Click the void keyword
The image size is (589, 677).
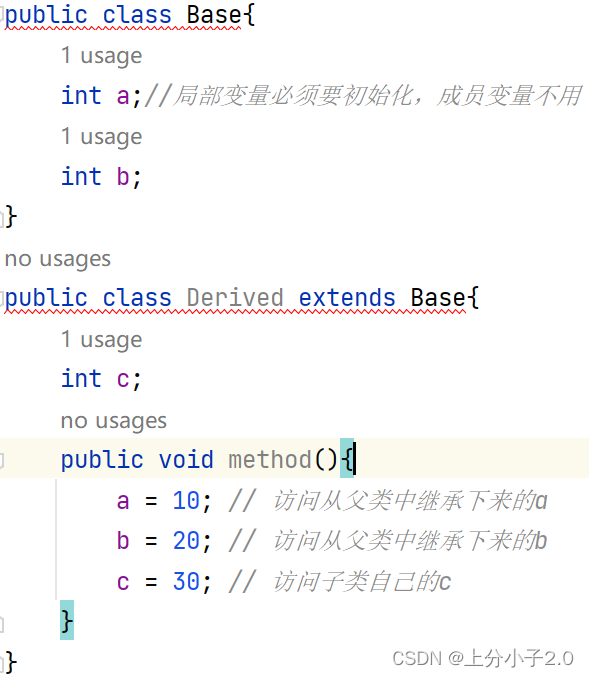coord(186,460)
